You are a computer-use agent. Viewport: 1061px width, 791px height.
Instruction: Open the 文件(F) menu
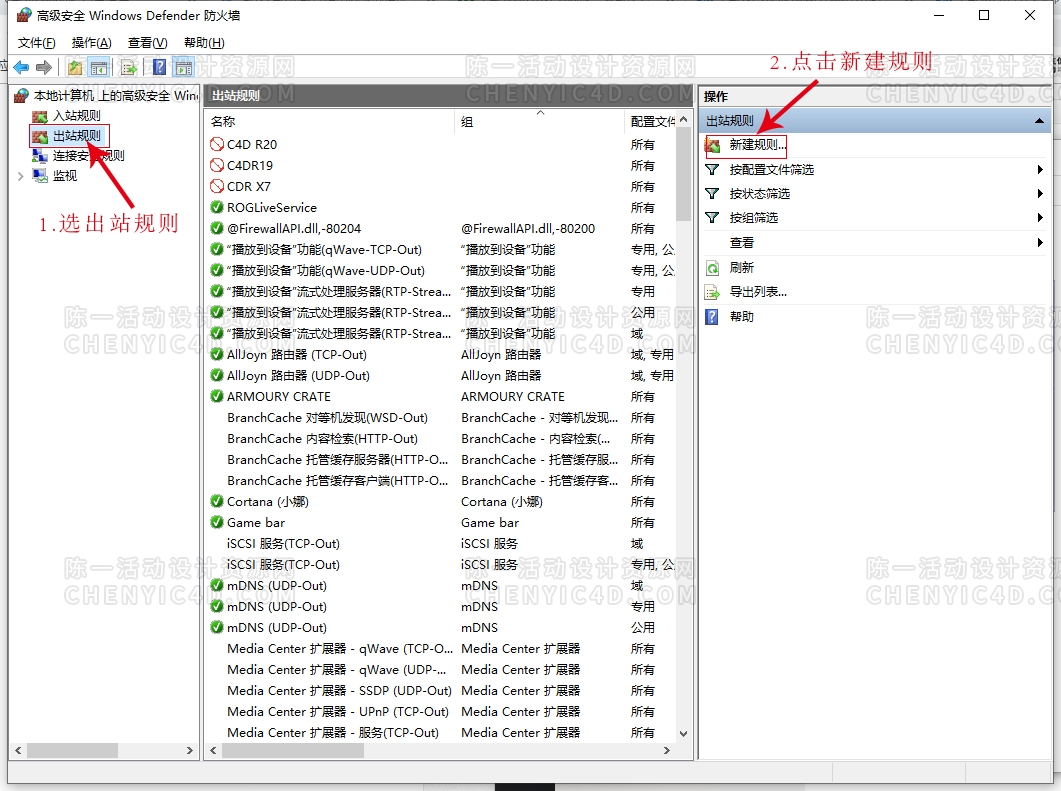37,43
